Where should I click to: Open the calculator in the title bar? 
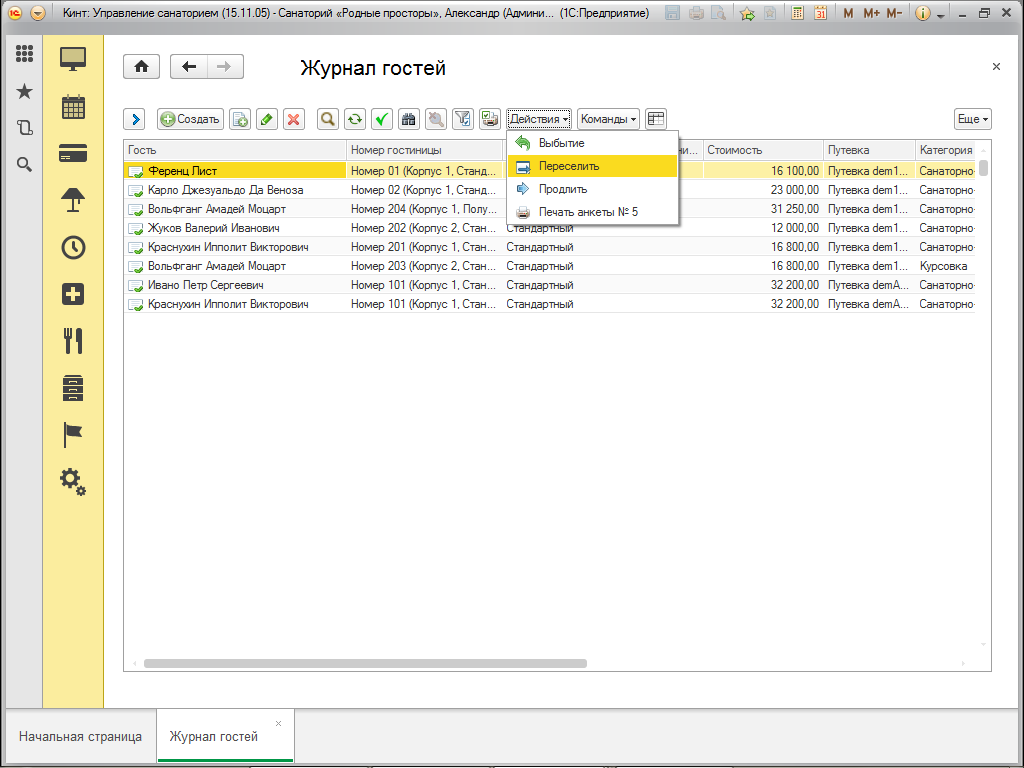coord(797,14)
